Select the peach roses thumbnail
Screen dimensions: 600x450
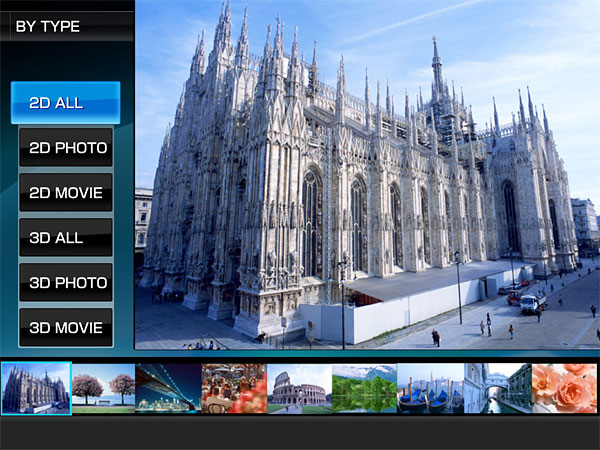(564, 388)
